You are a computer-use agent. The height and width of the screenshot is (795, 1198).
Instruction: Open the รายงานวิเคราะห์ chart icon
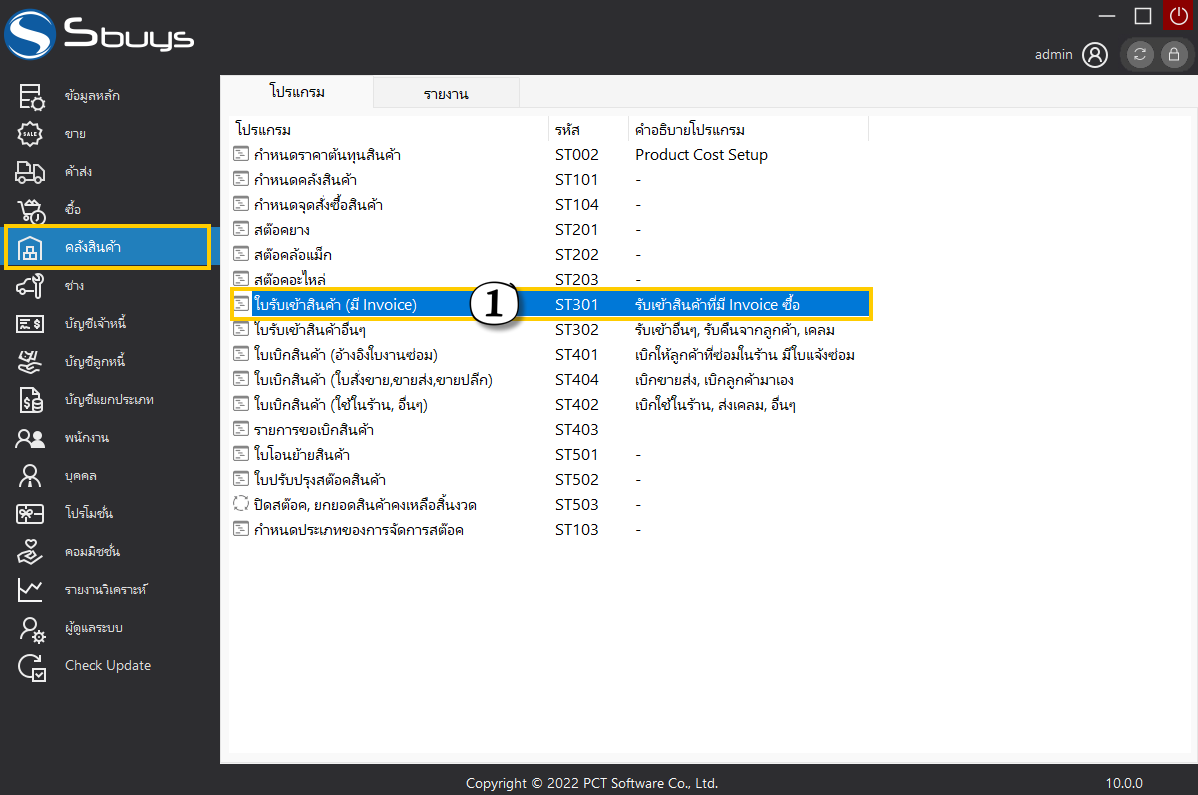(31, 590)
